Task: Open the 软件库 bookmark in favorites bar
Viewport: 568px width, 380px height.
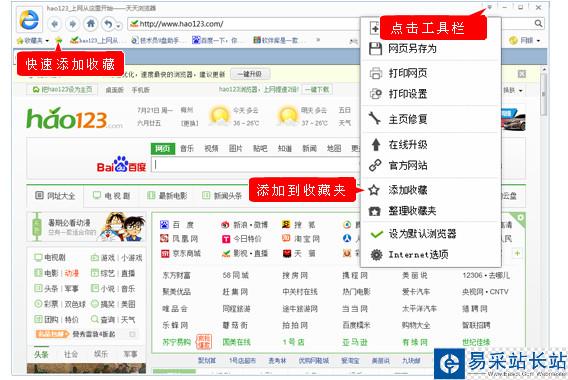Action: [276, 40]
